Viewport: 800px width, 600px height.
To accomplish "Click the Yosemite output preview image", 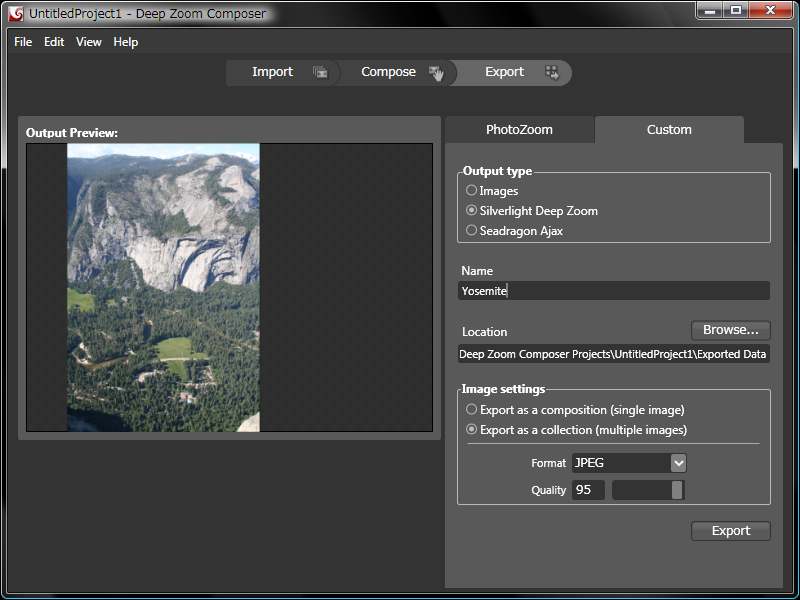I will coord(163,288).
